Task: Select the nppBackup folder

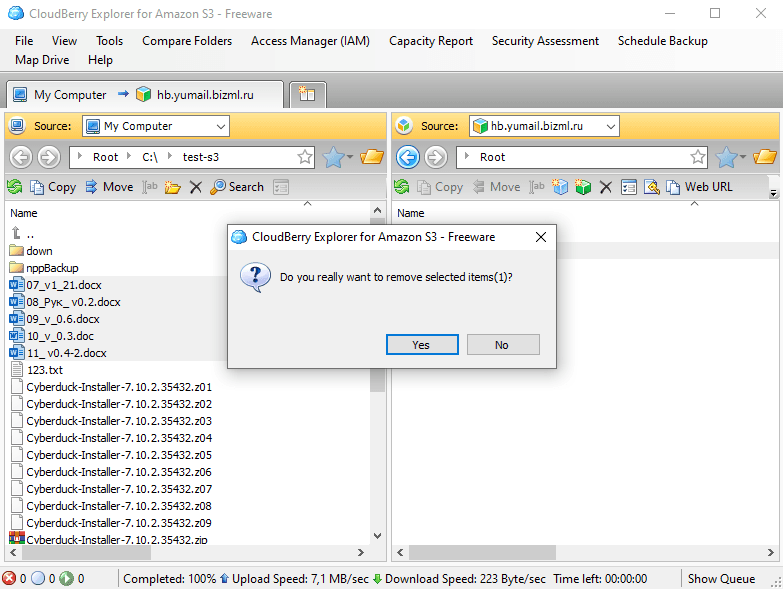Action: (x=52, y=268)
